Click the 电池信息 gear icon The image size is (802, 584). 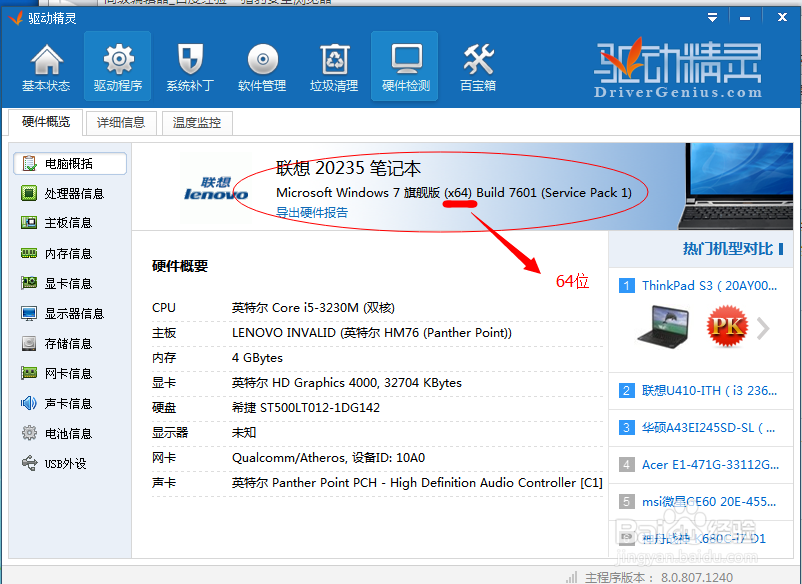[x=29, y=433]
